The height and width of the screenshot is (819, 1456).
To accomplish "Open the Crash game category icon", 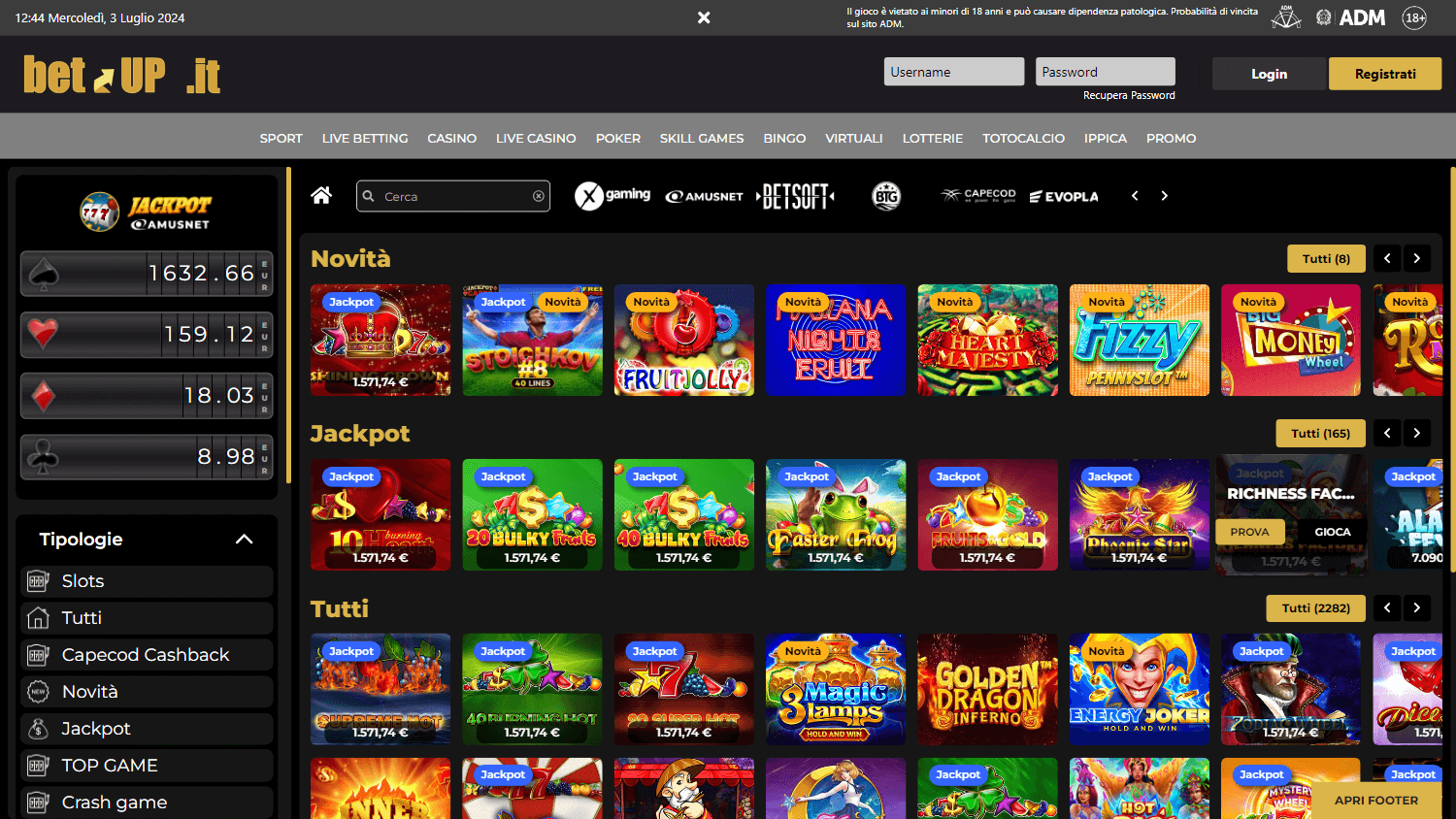I will 38,803.
